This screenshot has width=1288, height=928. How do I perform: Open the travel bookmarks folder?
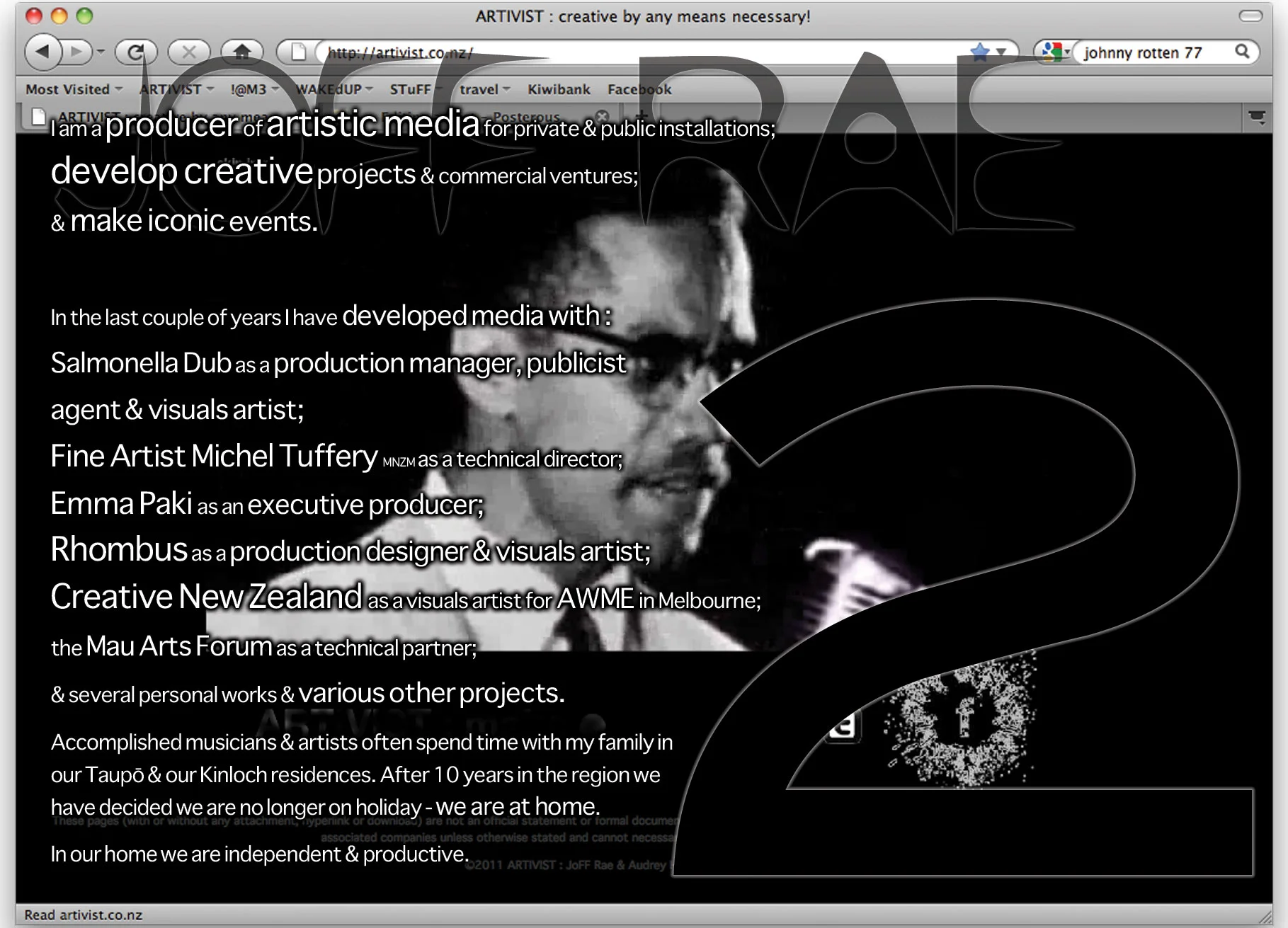pyautogui.click(x=484, y=89)
